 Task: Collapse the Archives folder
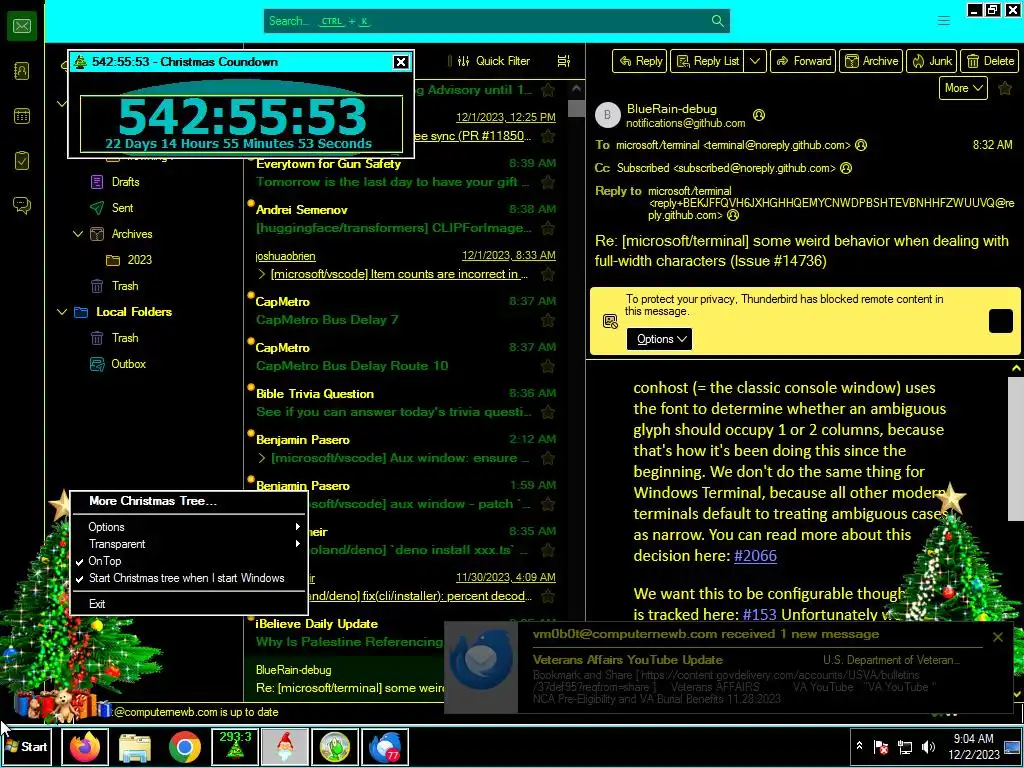[x=78, y=234]
